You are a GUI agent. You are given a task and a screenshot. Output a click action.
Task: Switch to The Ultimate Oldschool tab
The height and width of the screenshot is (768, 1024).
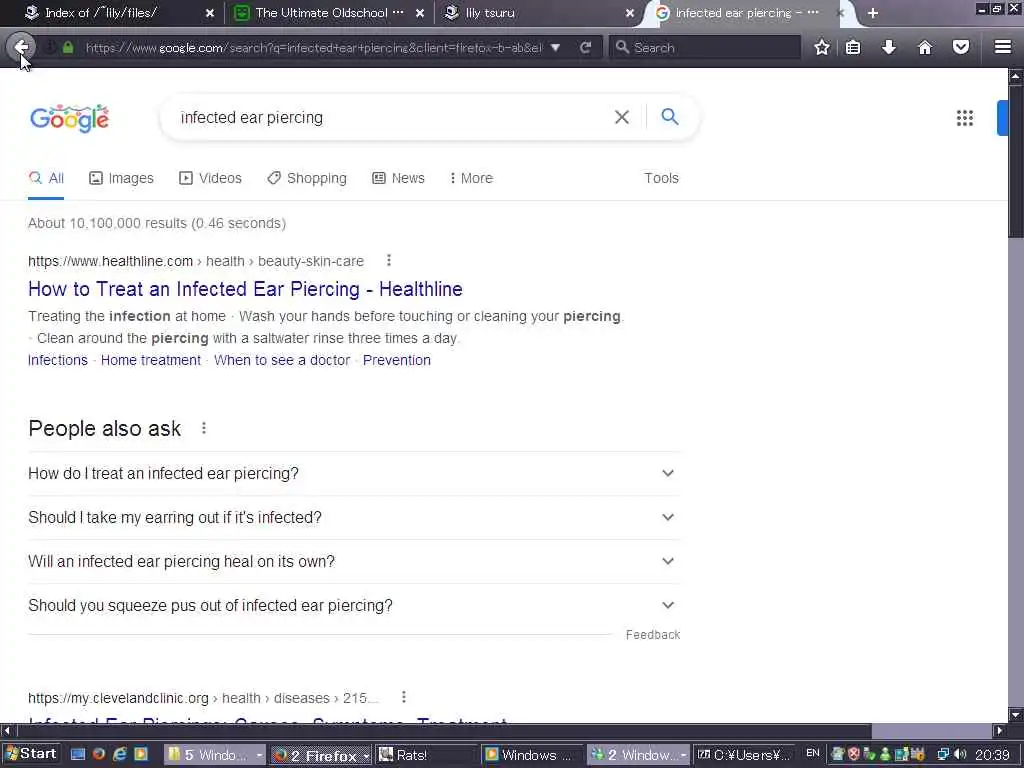coord(328,13)
